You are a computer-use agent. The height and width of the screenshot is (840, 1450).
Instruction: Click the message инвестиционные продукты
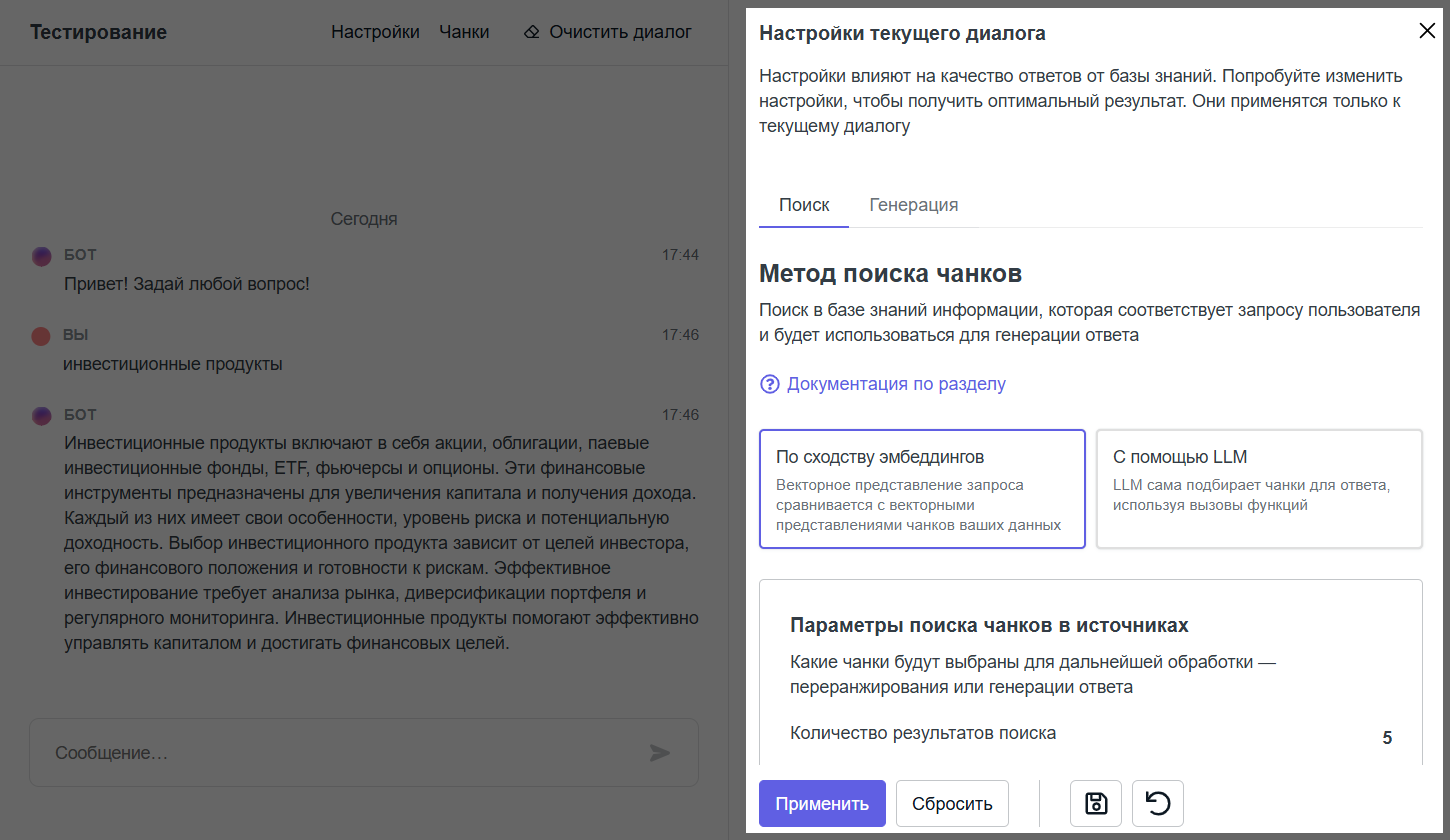coord(173,364)
